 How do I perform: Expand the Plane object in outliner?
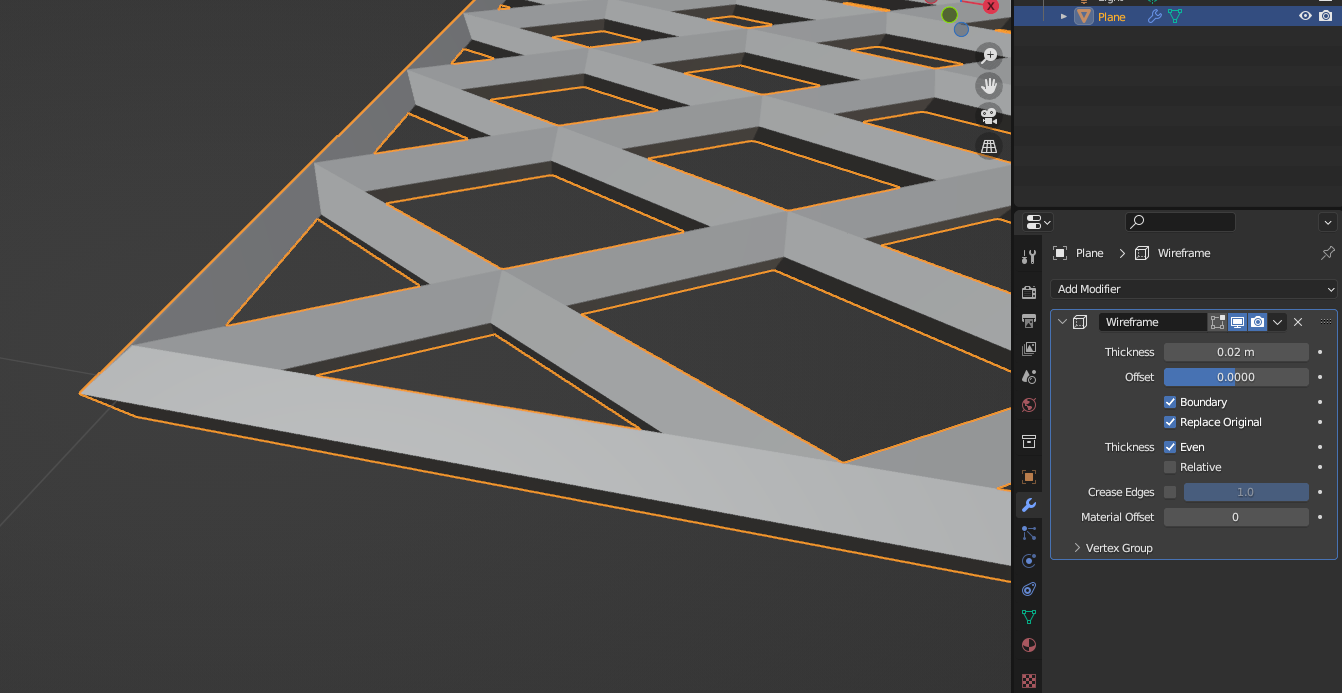(1064, 16)
